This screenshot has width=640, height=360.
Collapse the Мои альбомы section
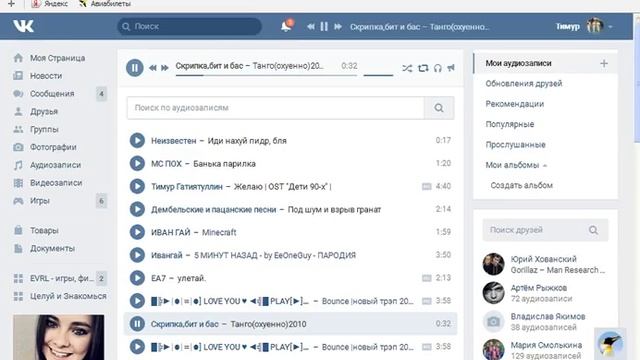[x=516, y=165]
